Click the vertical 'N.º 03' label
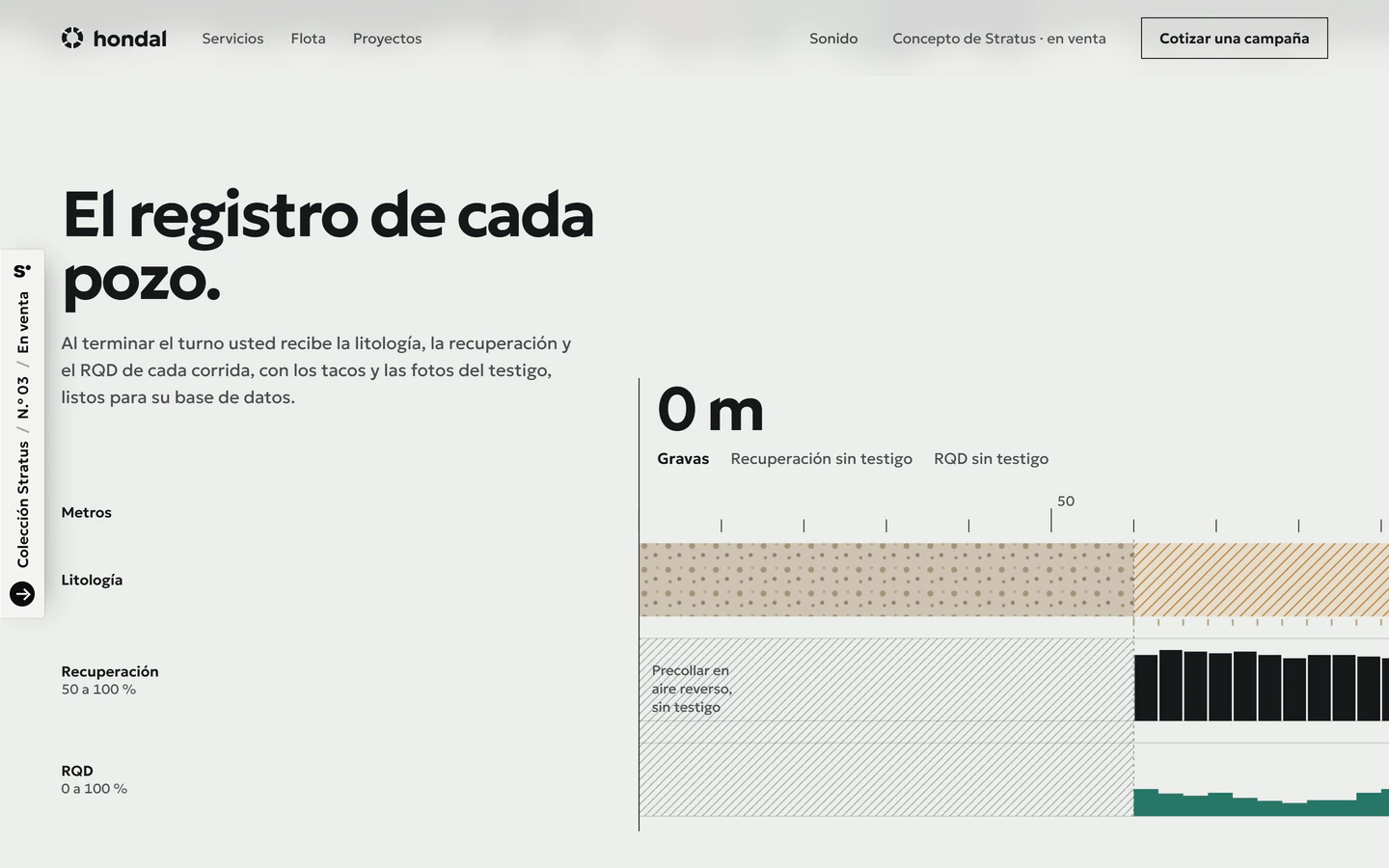This screenshot has width=1389, height=868. [x=23, y=397]
